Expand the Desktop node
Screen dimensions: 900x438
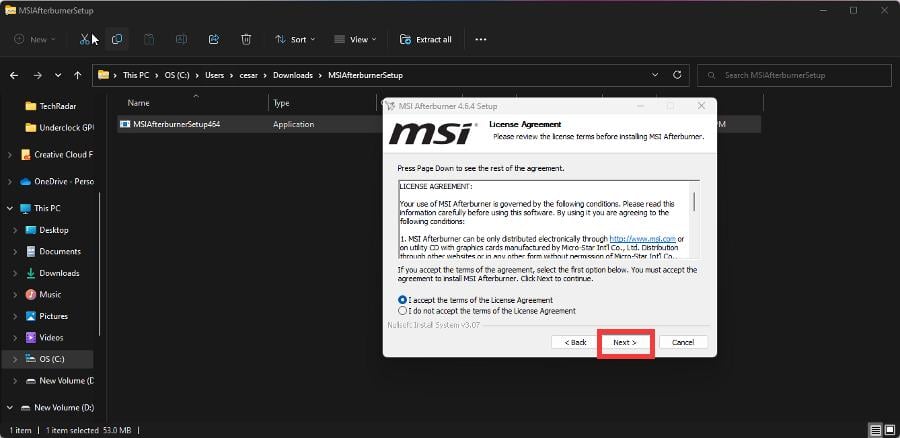(15, 230)
